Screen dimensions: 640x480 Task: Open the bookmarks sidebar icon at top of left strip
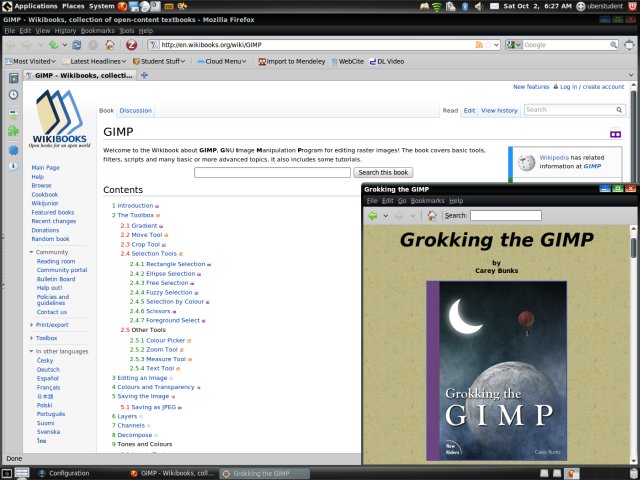[x=13, y=78]
